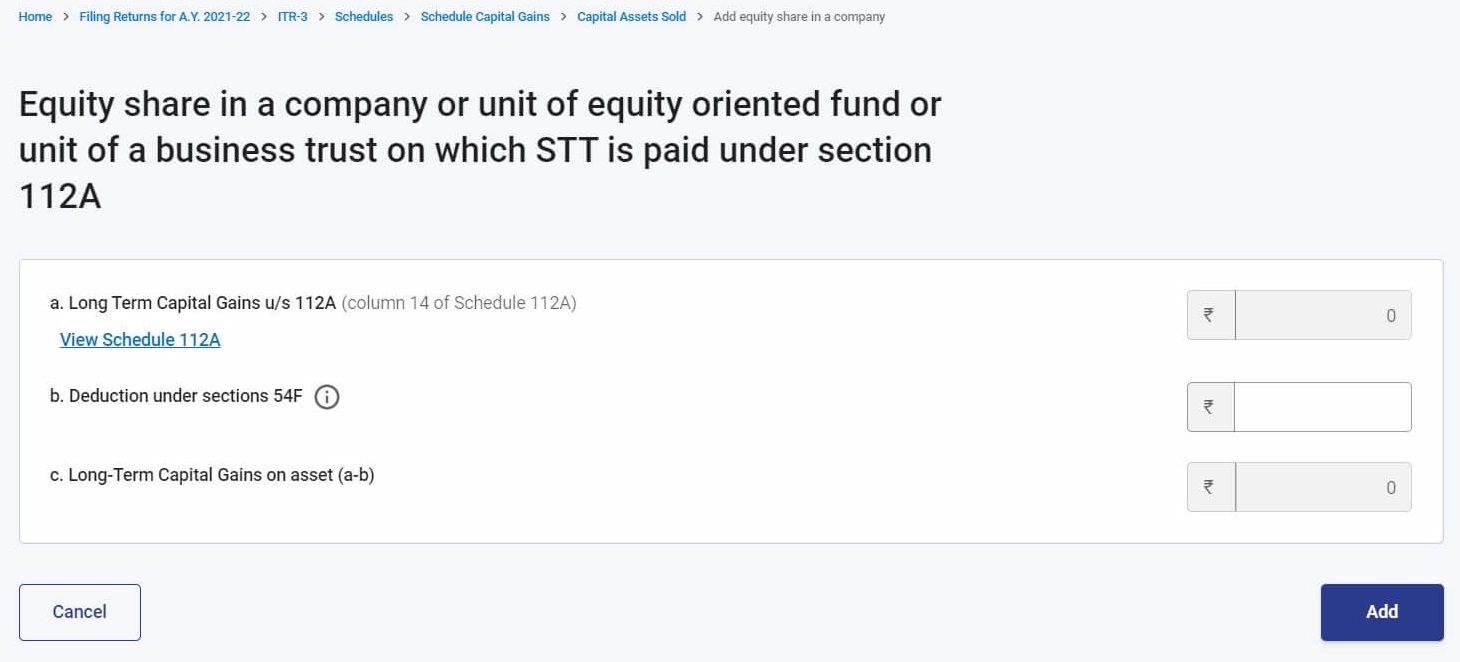Return to the Schedules breadcrumb
Screen dimensions: 1460x662
364,17
